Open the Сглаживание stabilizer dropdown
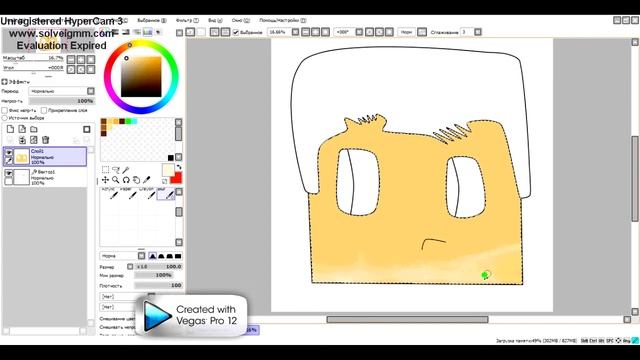This screenshot has height=360, width=640. [478, 32]
